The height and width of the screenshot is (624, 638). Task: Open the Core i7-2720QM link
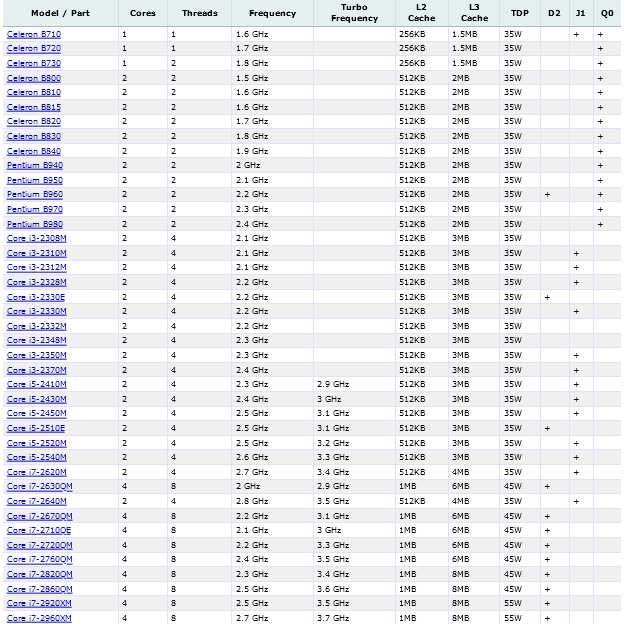(39, 545)
